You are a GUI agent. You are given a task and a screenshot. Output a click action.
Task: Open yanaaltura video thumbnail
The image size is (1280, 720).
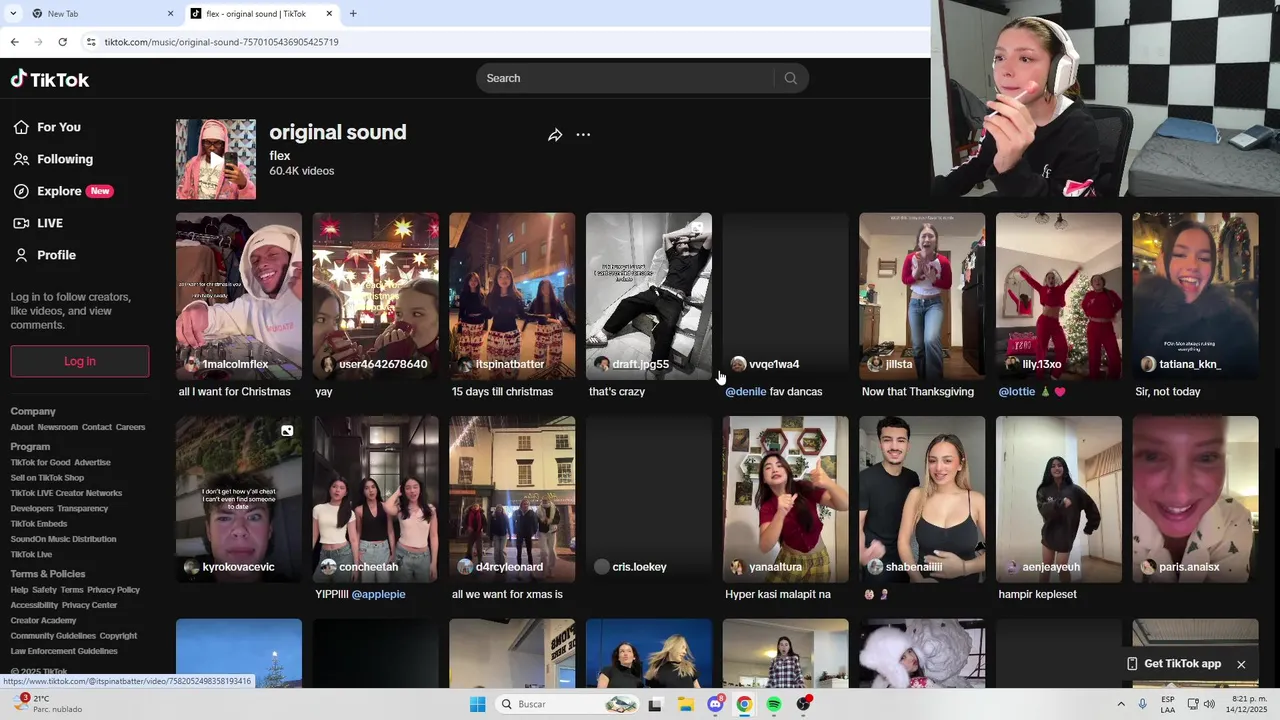[786, 499]
